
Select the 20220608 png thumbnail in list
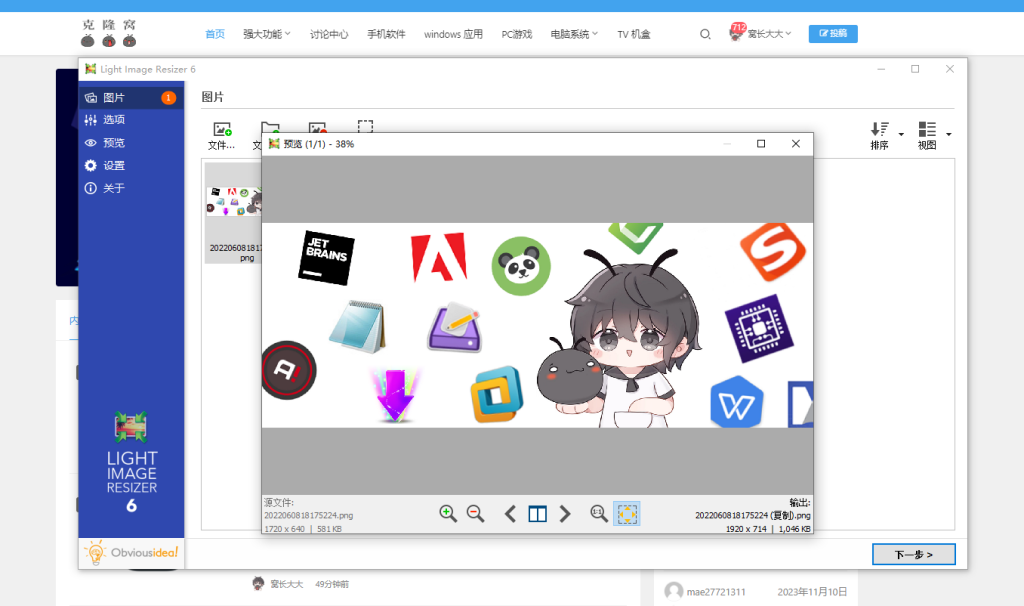click(x=234, y=214)
